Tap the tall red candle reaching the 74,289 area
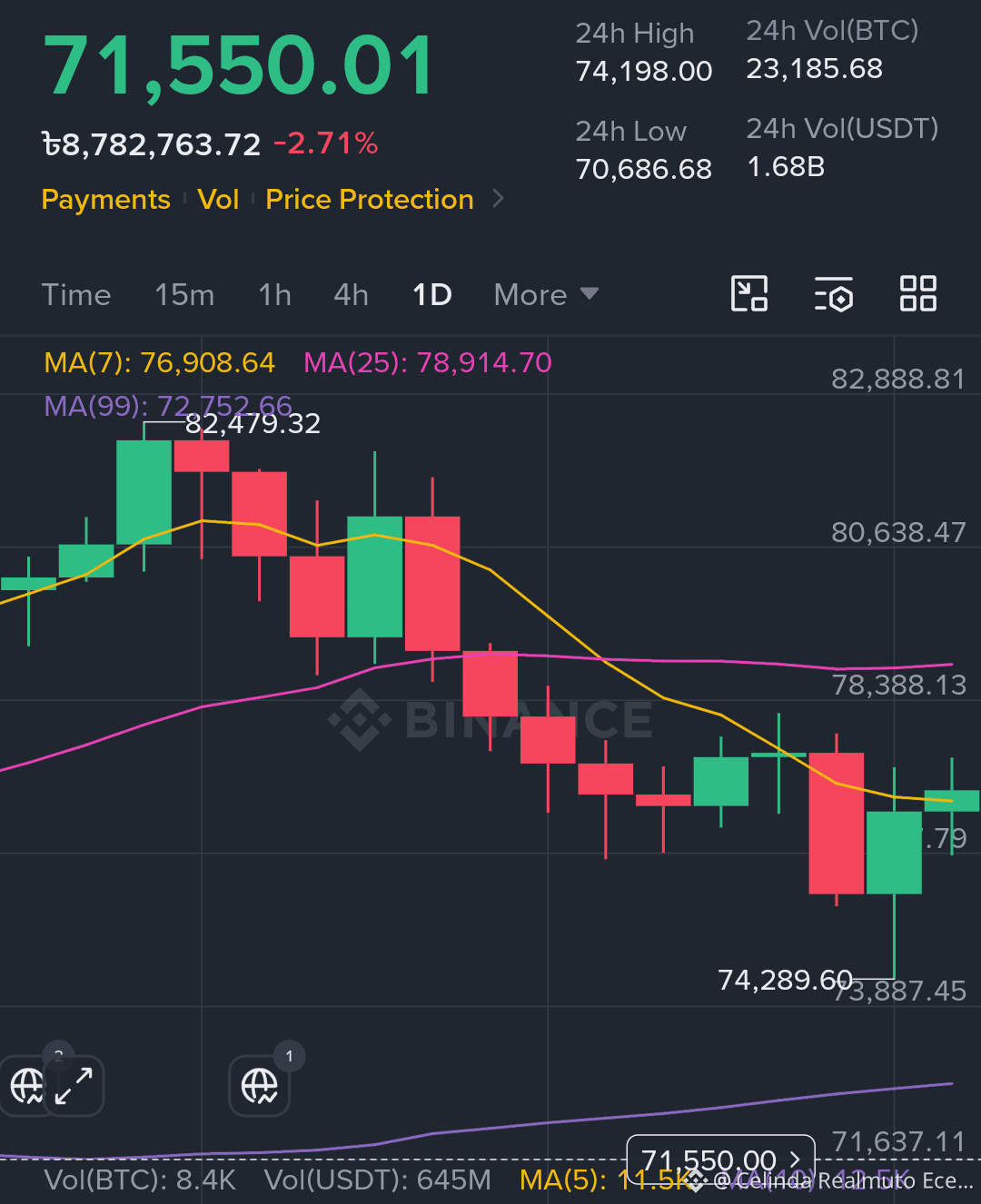This screenshot has width=981, height=1204. click(x=837, y=822)
